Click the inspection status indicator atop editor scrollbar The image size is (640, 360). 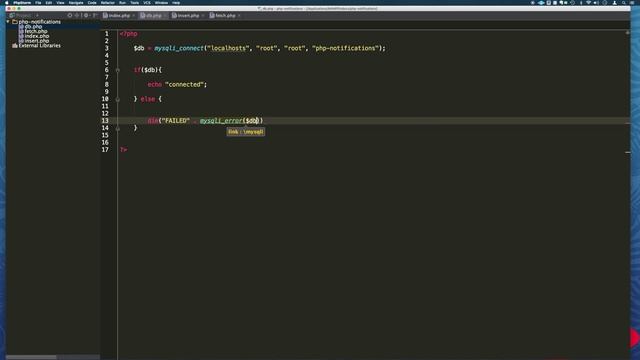point(627,32)
